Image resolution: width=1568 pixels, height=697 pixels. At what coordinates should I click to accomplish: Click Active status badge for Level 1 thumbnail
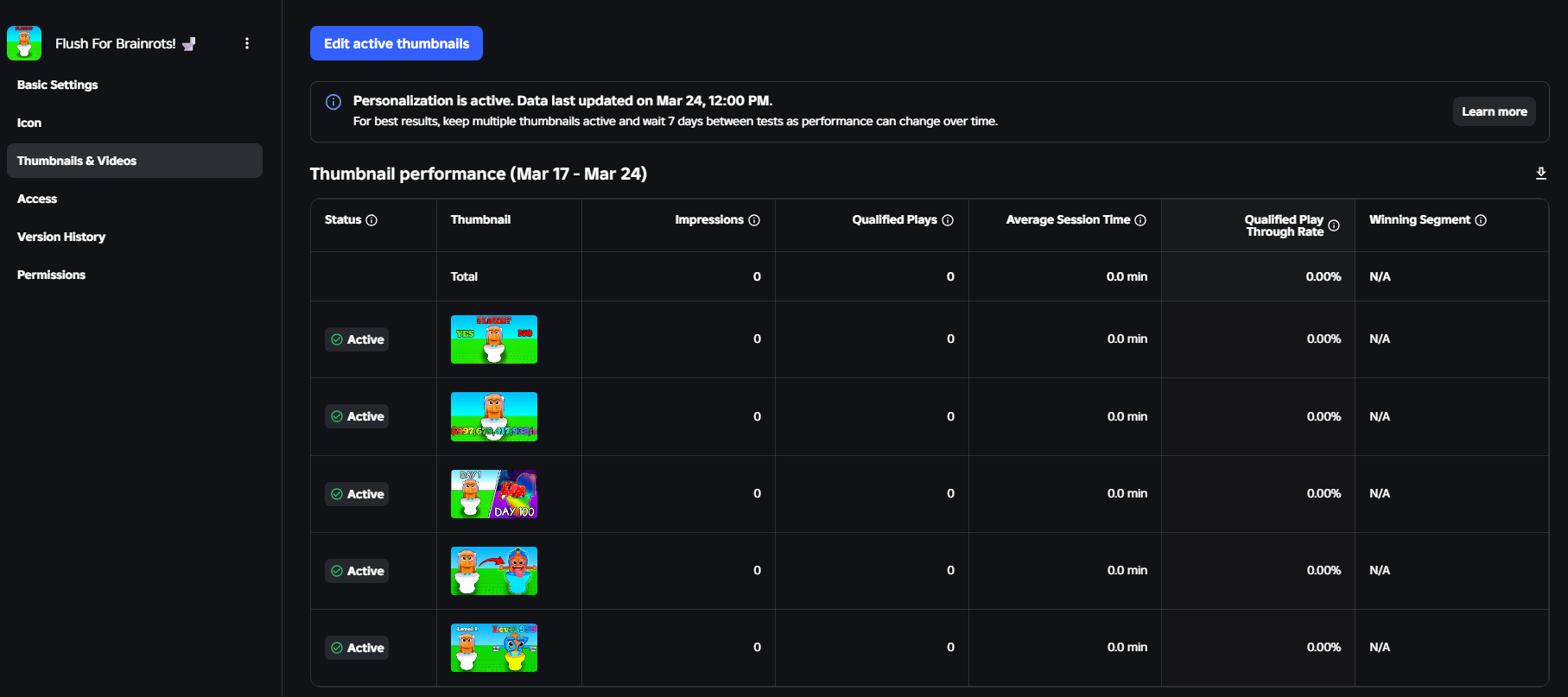point(357,648)
